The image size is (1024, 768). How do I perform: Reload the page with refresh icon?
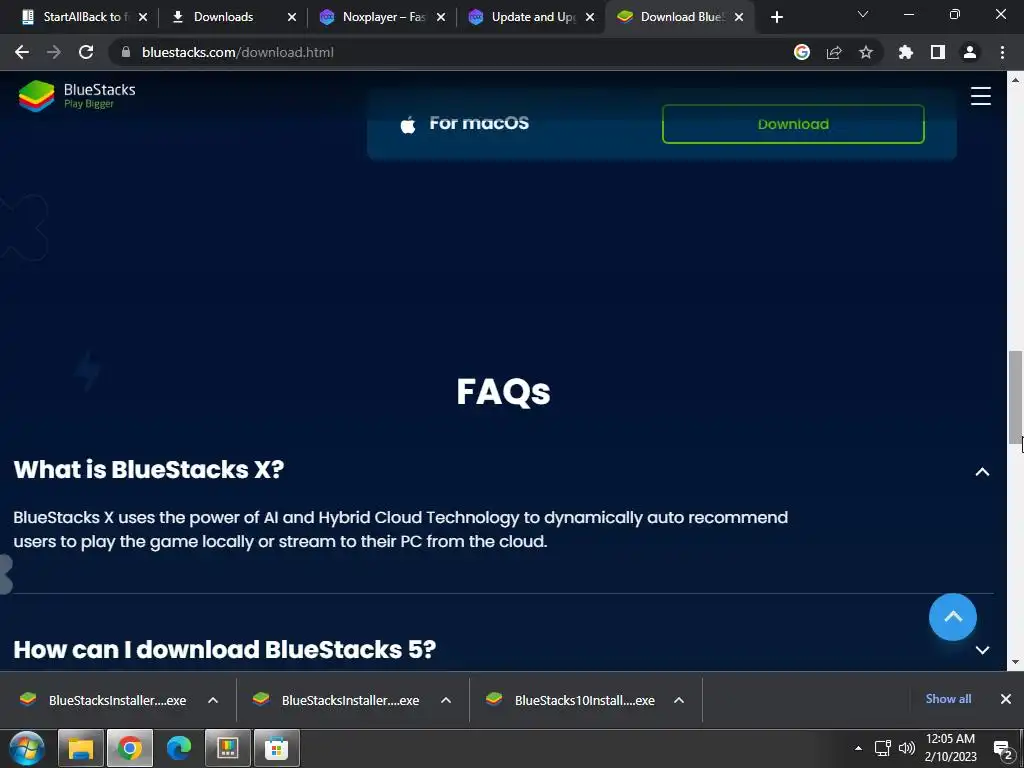[x=86, y=52]
